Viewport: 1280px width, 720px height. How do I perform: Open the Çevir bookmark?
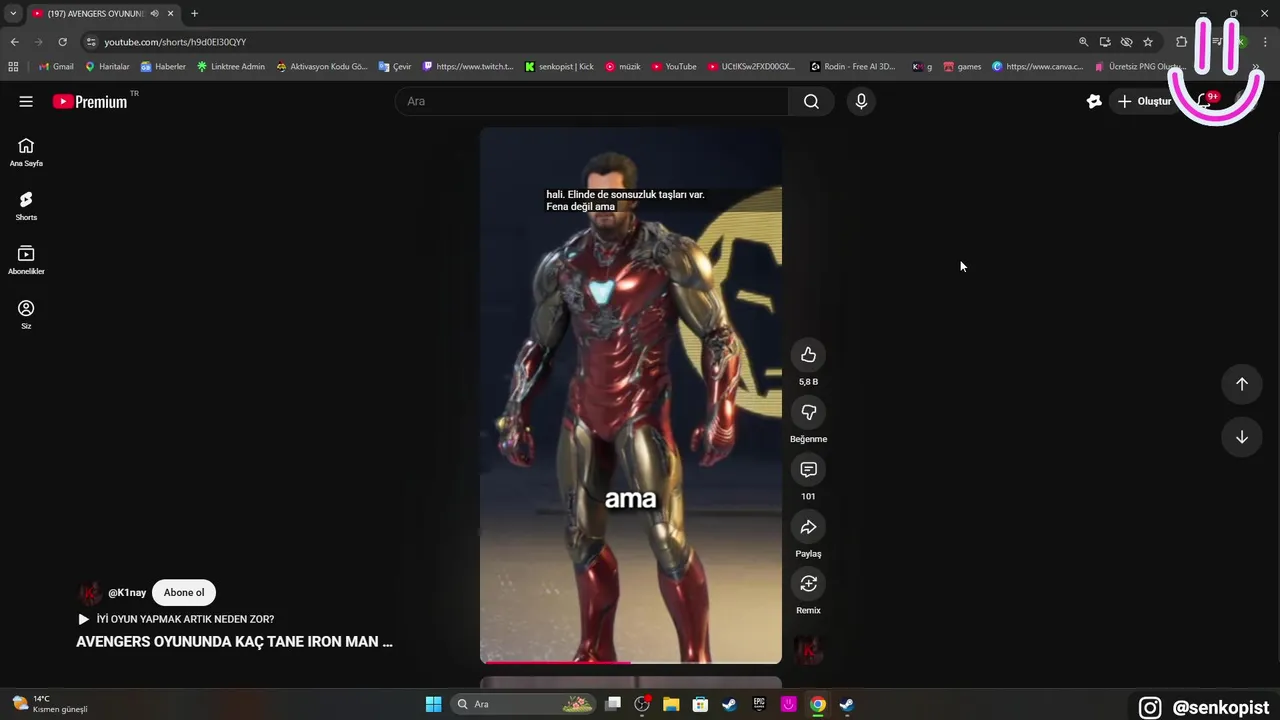click(395, 67)
